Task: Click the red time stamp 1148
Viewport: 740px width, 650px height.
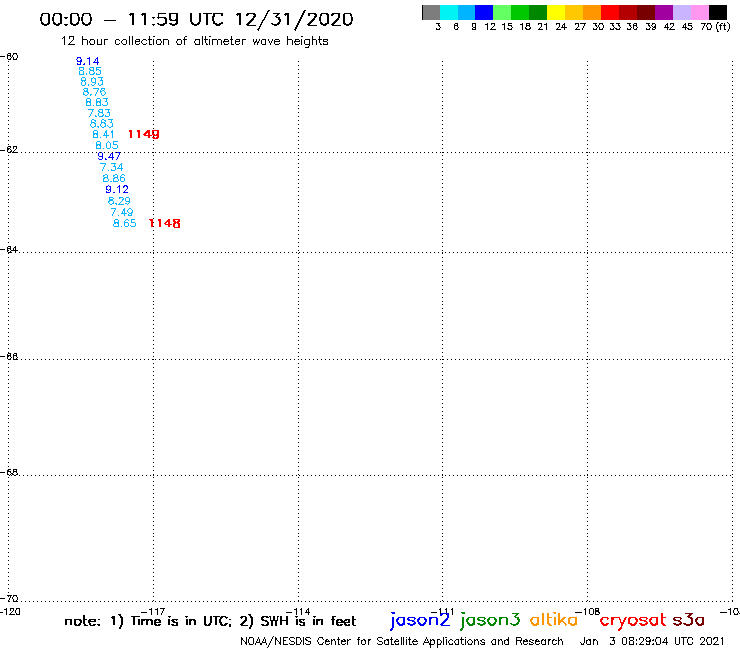Action: pos(165,224)
